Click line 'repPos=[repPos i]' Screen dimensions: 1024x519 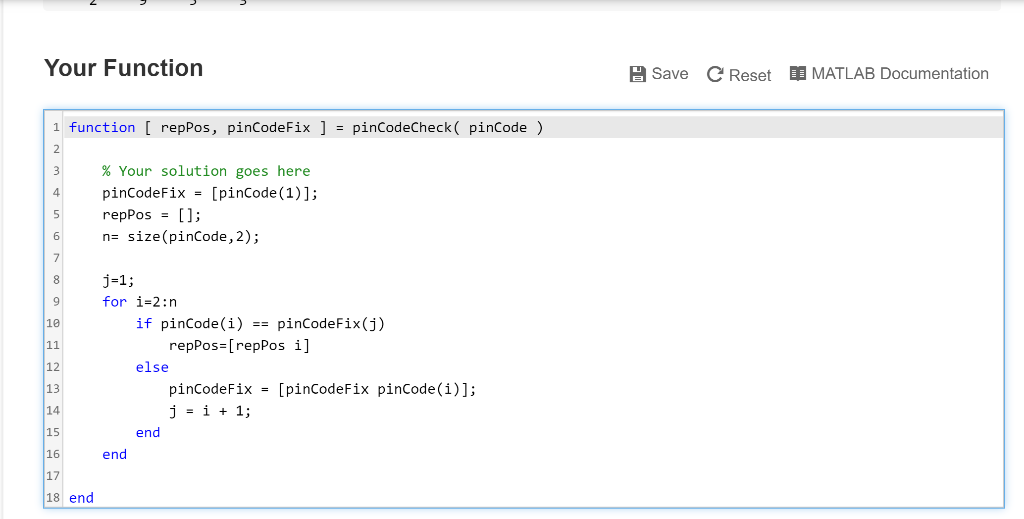239,345
